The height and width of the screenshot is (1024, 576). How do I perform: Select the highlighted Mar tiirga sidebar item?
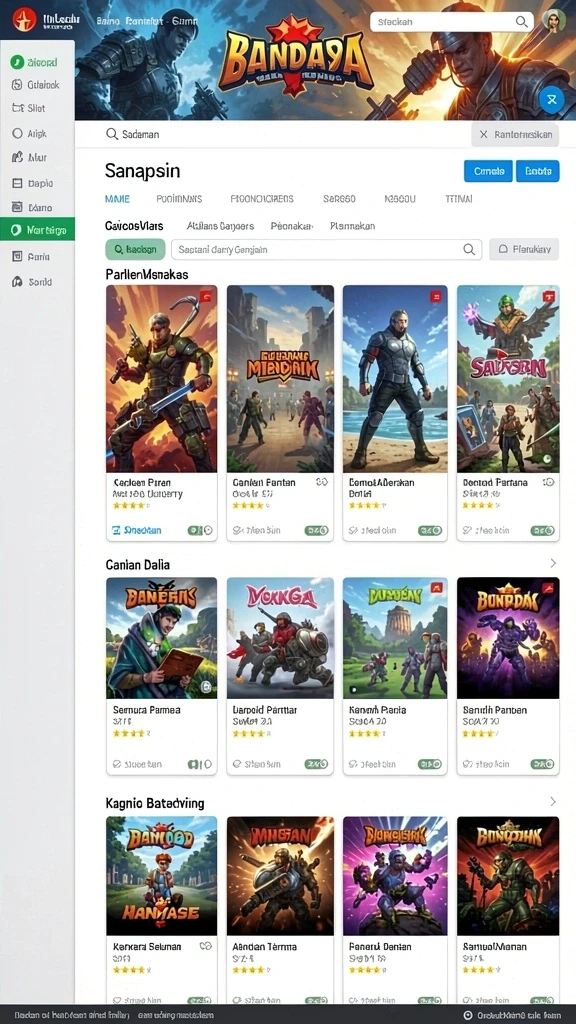pyautogui.click(x=37, y=230)
